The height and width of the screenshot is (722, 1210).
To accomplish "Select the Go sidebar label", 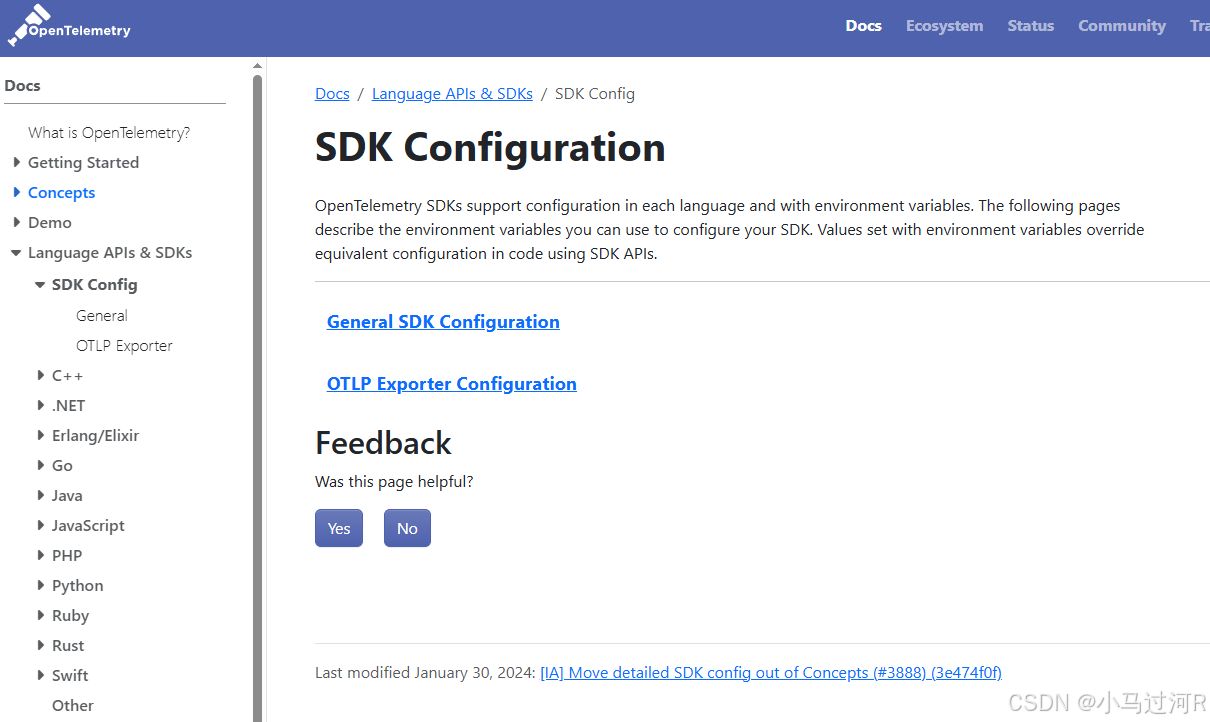I will click(62, 466).
